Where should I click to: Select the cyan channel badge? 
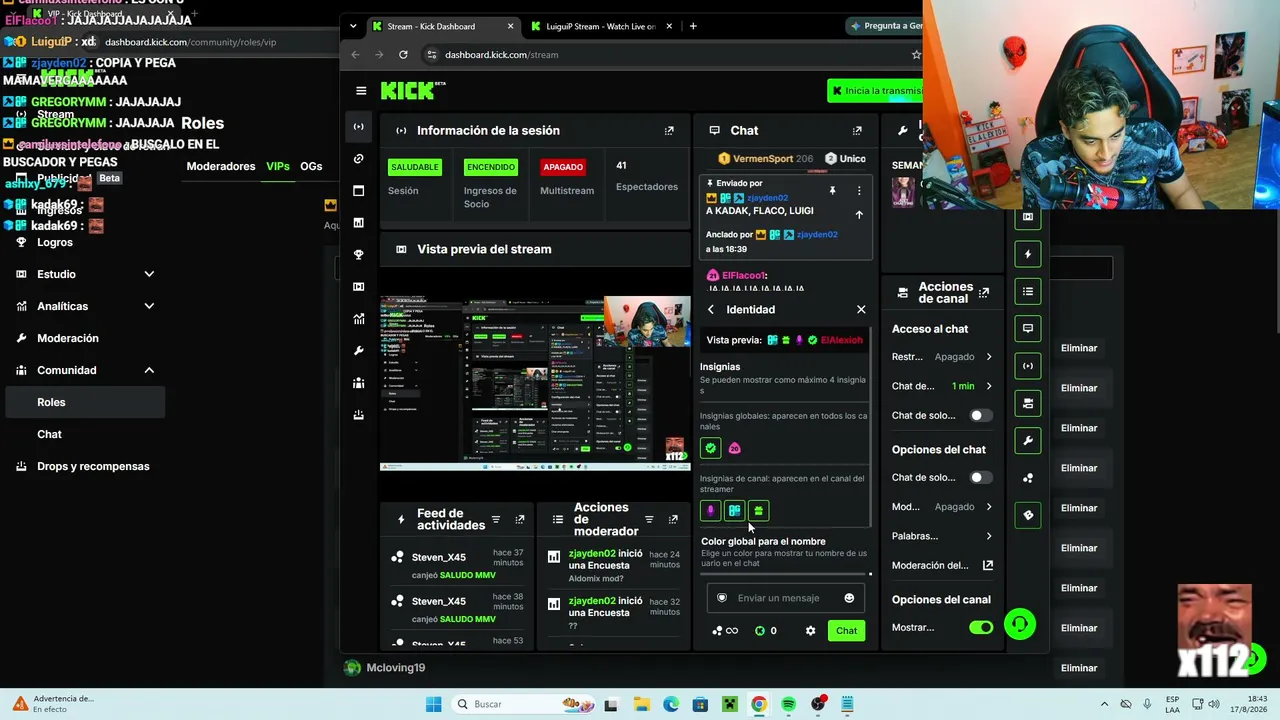pyautogui.click(x=735, y=511)
